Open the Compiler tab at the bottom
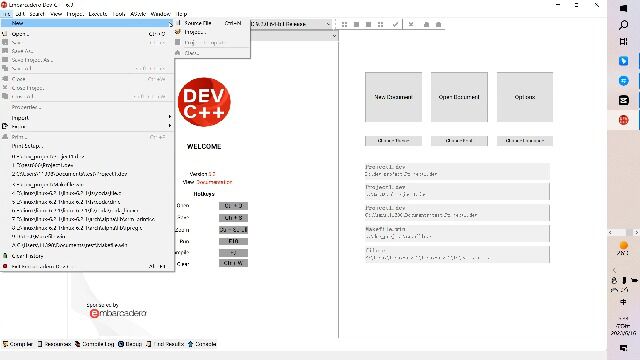This screenshot has height=360, width=640. point(18,344)
